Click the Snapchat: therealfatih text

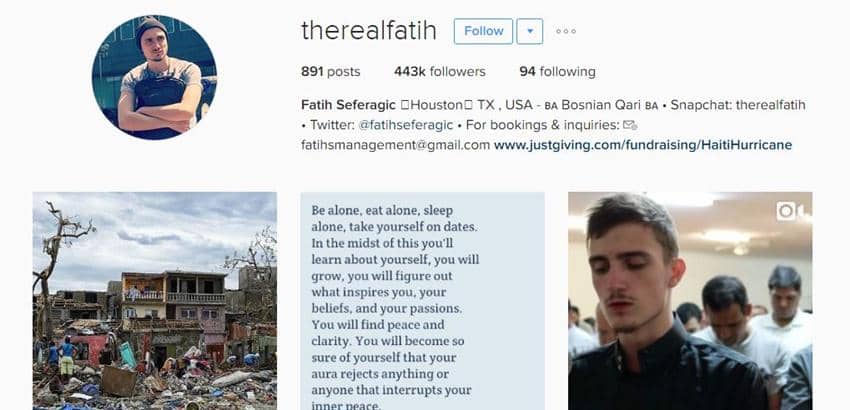coord(738,105)
